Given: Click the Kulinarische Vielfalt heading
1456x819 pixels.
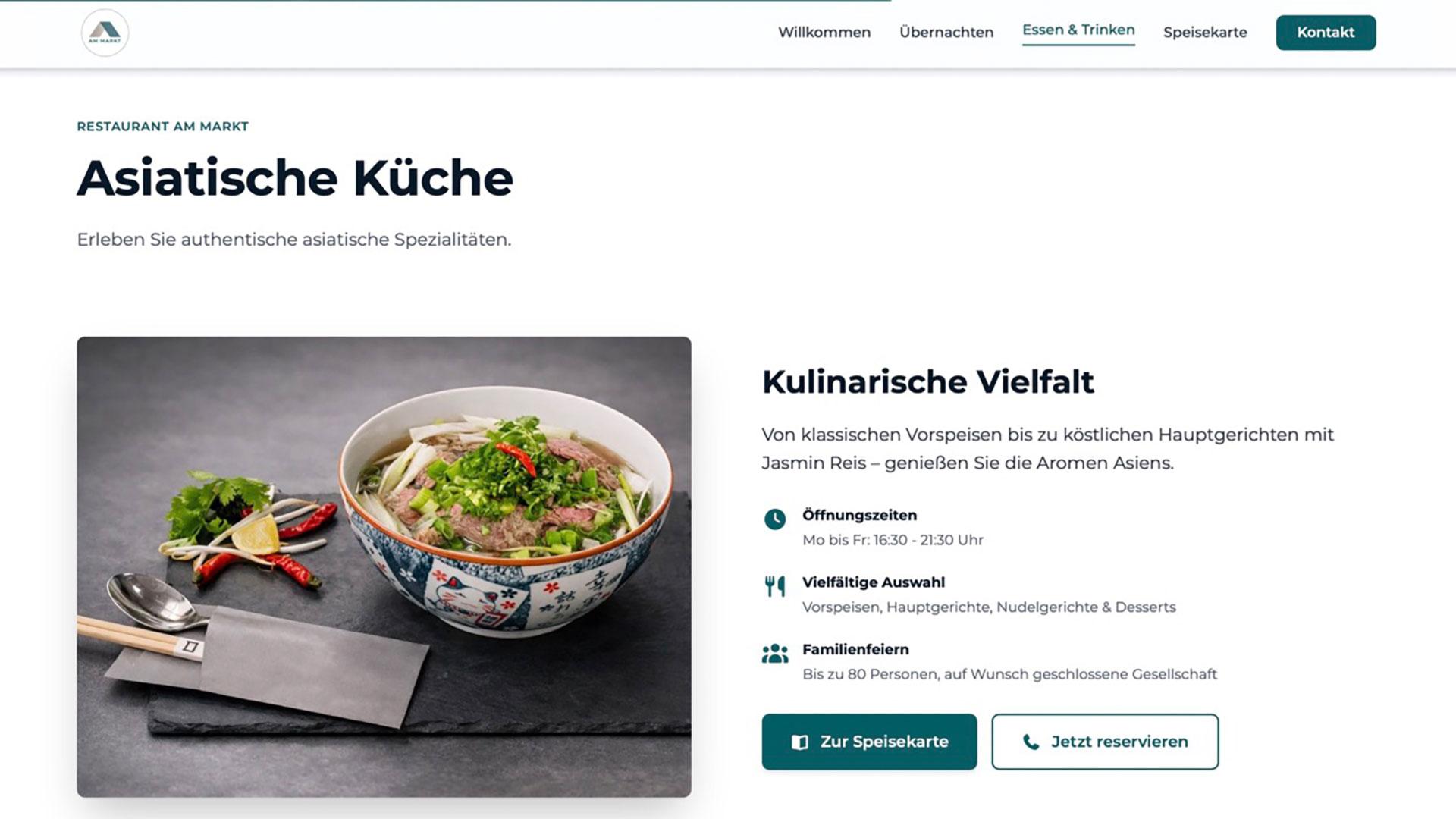Looking at the screenshot, I should pyautogui.click(x=928, y=381).
